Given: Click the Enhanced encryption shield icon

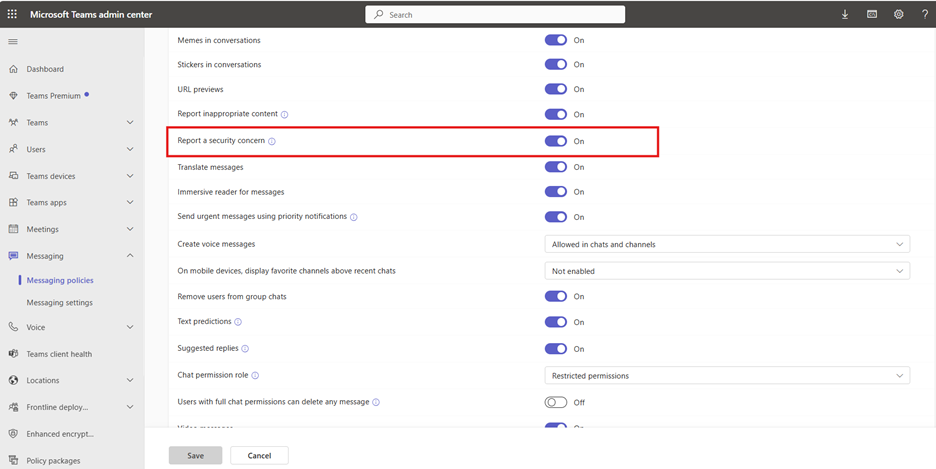Looking at the screenshot, I should (13, 434).
